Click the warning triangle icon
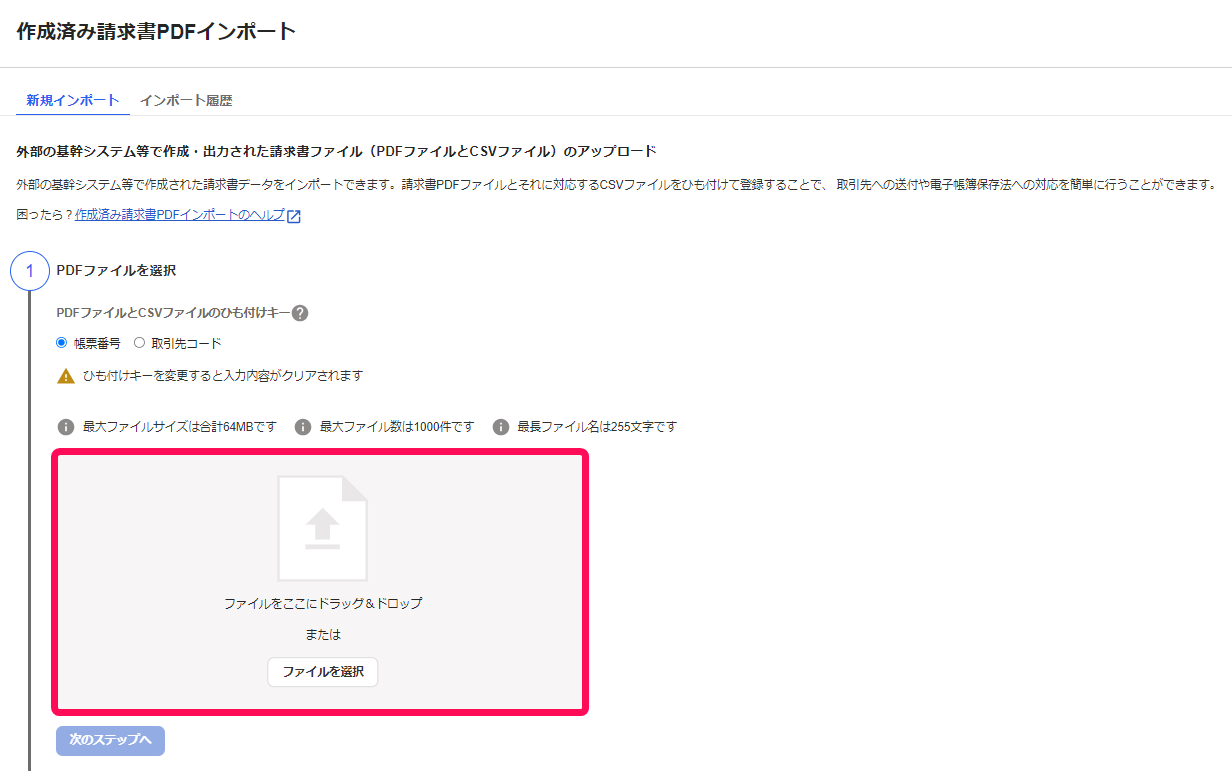The height and width of the screenshot is (771, 1232). click(66, 376)
